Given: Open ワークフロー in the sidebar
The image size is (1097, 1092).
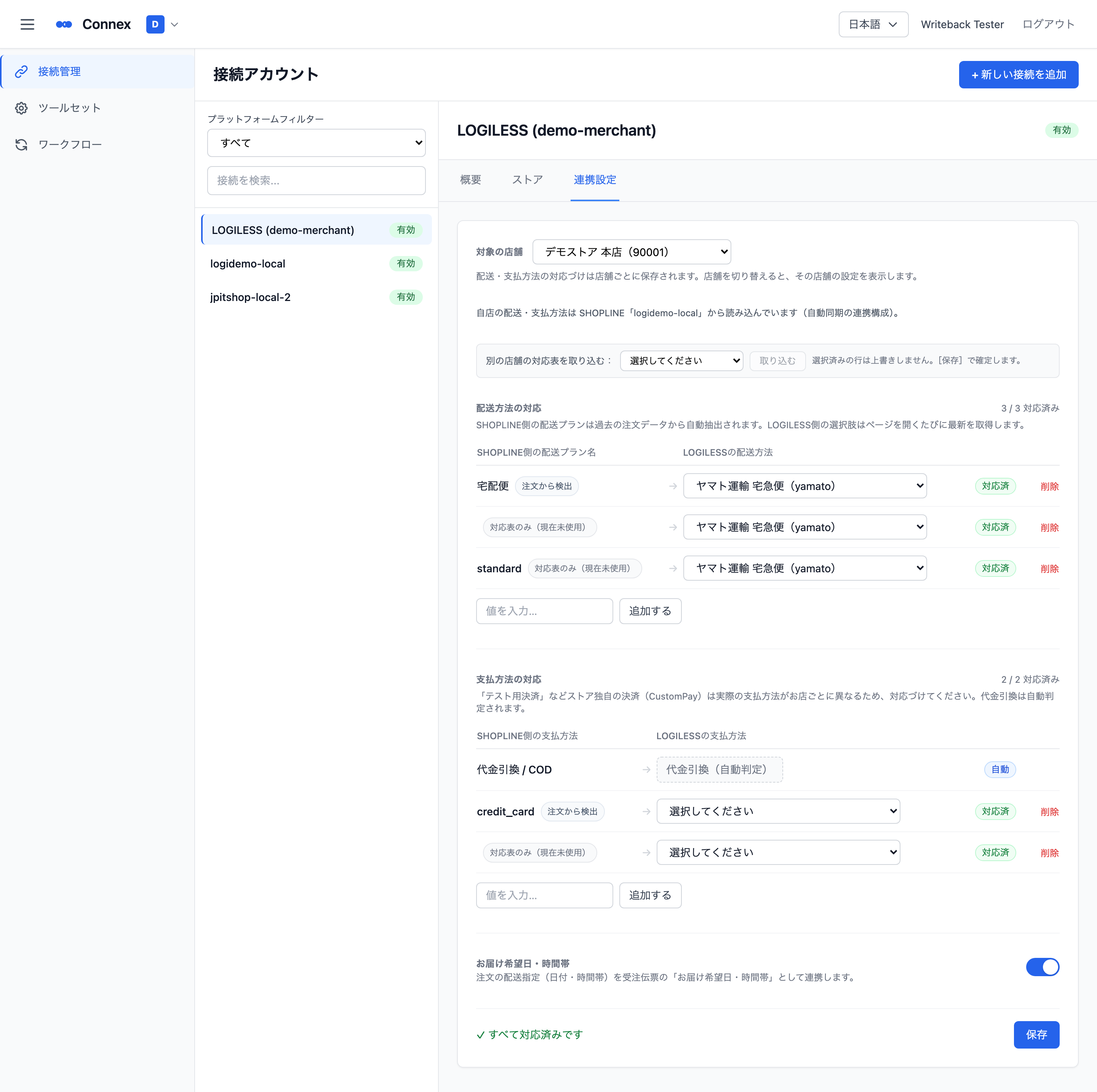Looking at the screenshot, I should click(97, 145).
